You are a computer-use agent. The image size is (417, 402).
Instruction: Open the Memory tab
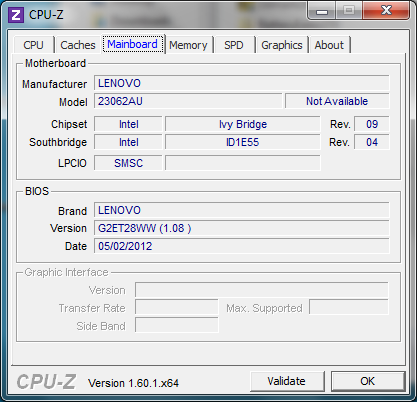[x=188, y=45]
